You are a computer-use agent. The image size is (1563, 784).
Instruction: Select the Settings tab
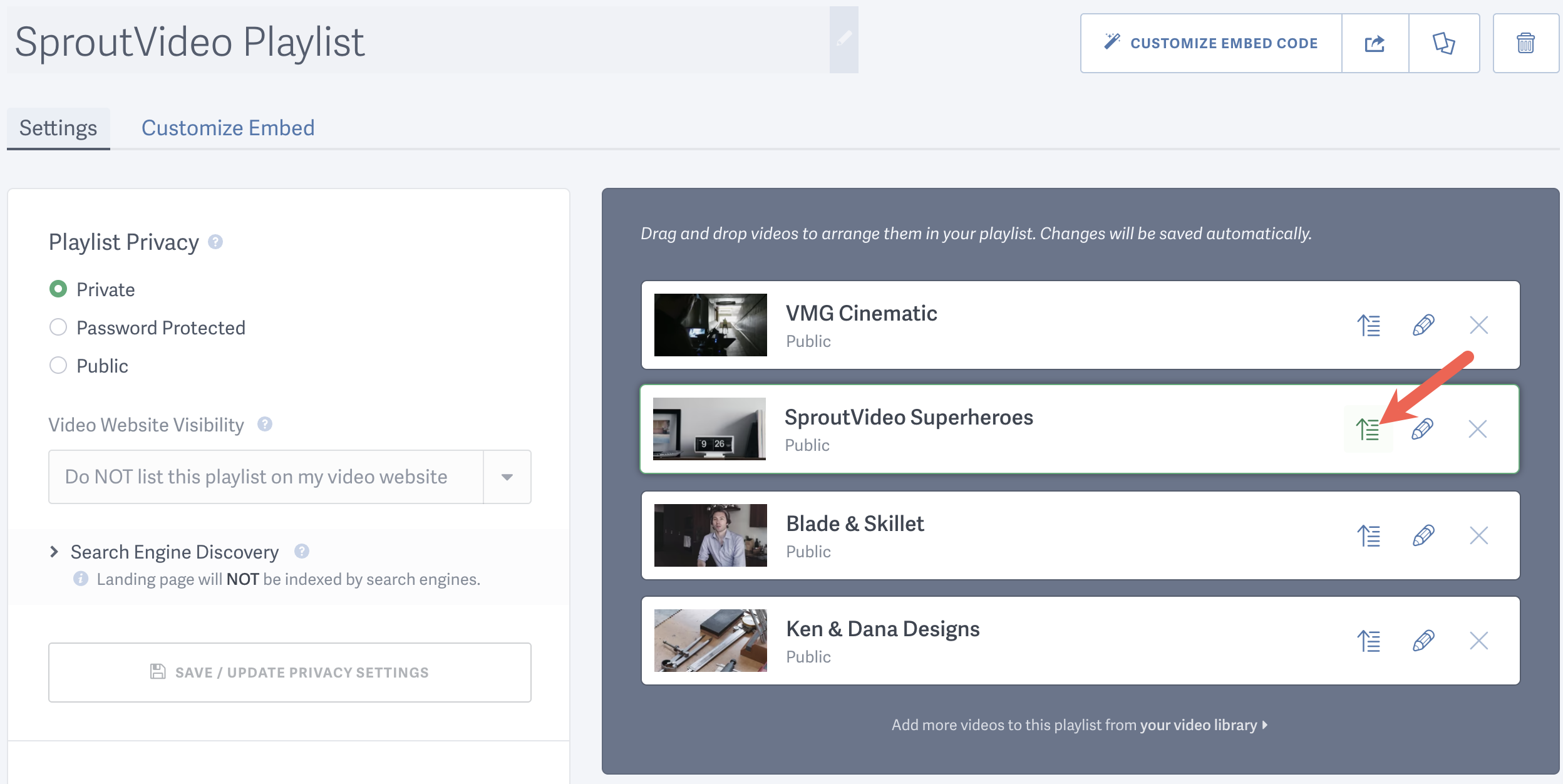coord(58,127)
